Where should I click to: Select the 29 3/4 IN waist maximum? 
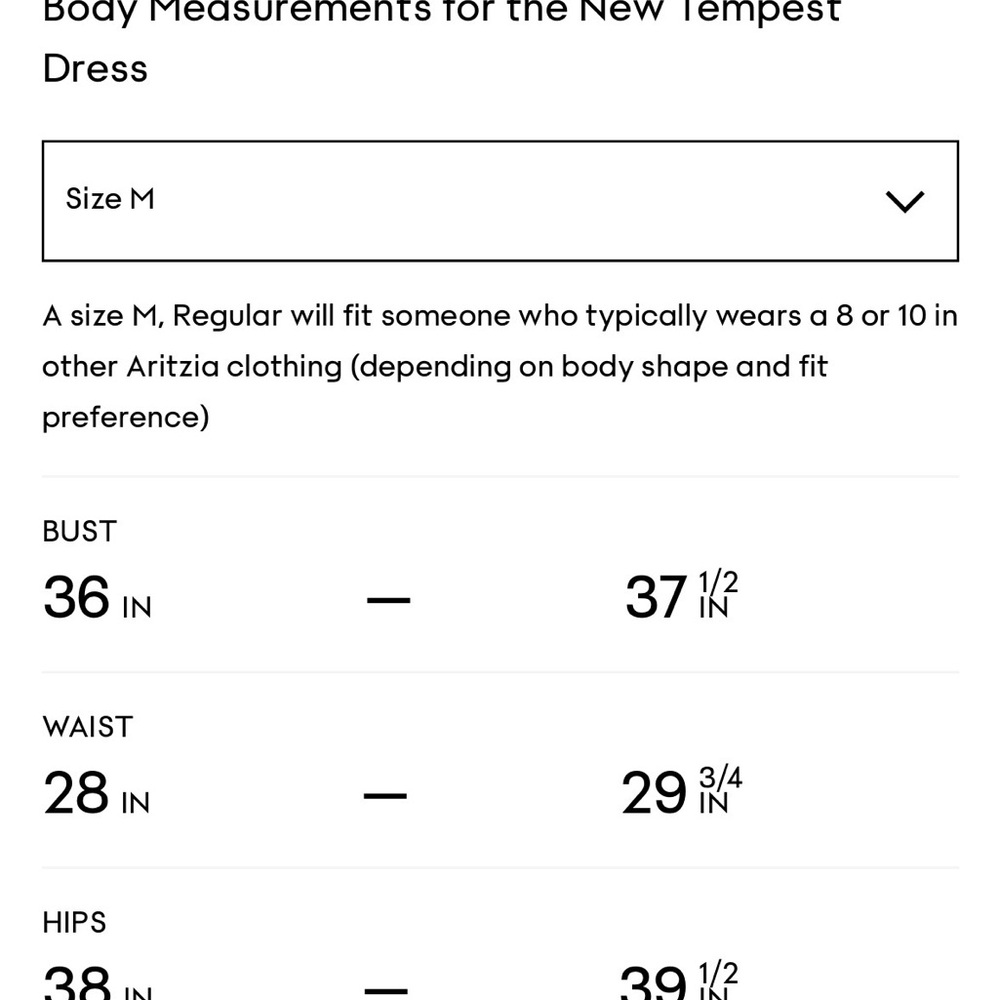click(x=682, y=791)
